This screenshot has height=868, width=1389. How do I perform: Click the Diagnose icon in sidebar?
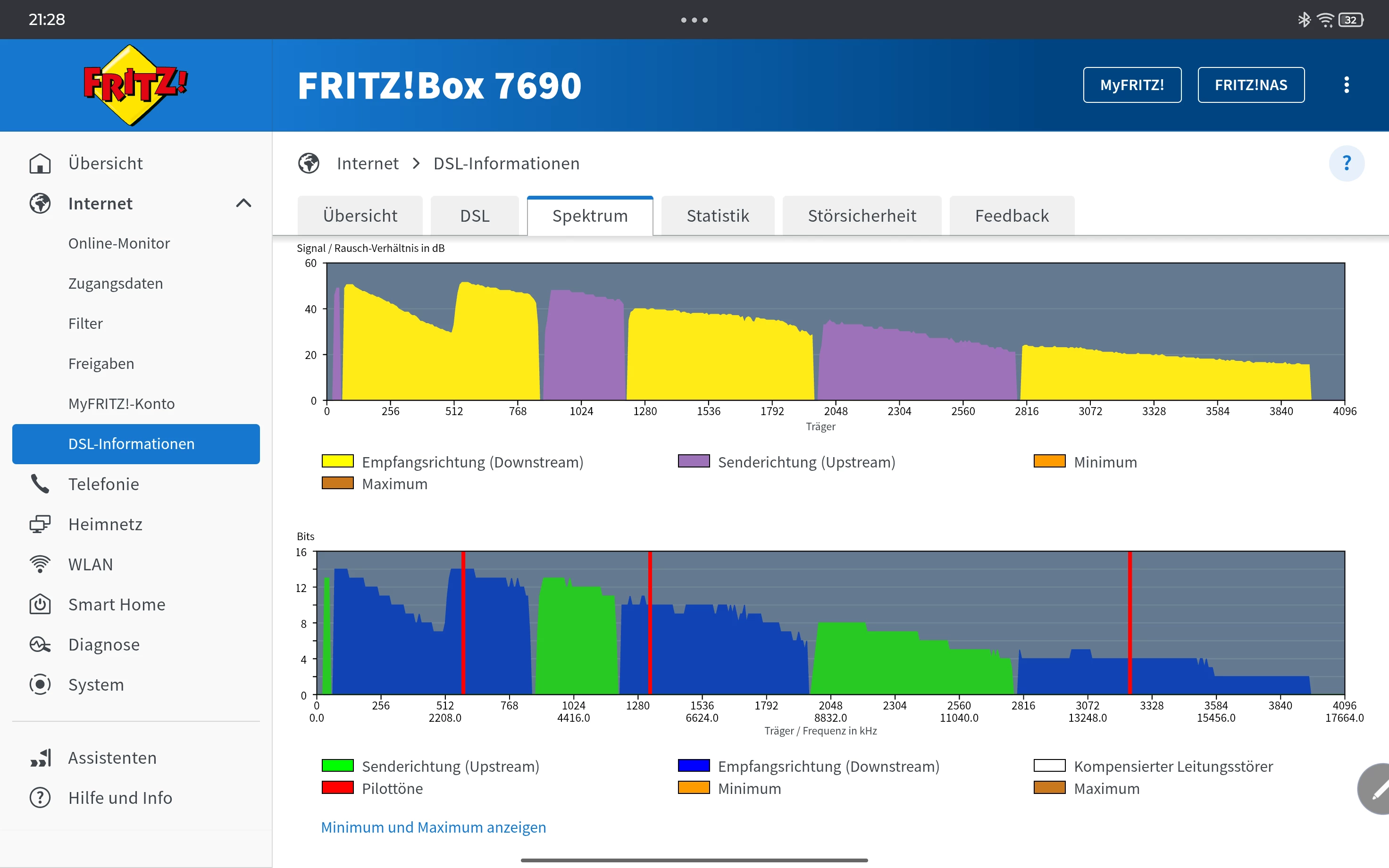(40, 645)
